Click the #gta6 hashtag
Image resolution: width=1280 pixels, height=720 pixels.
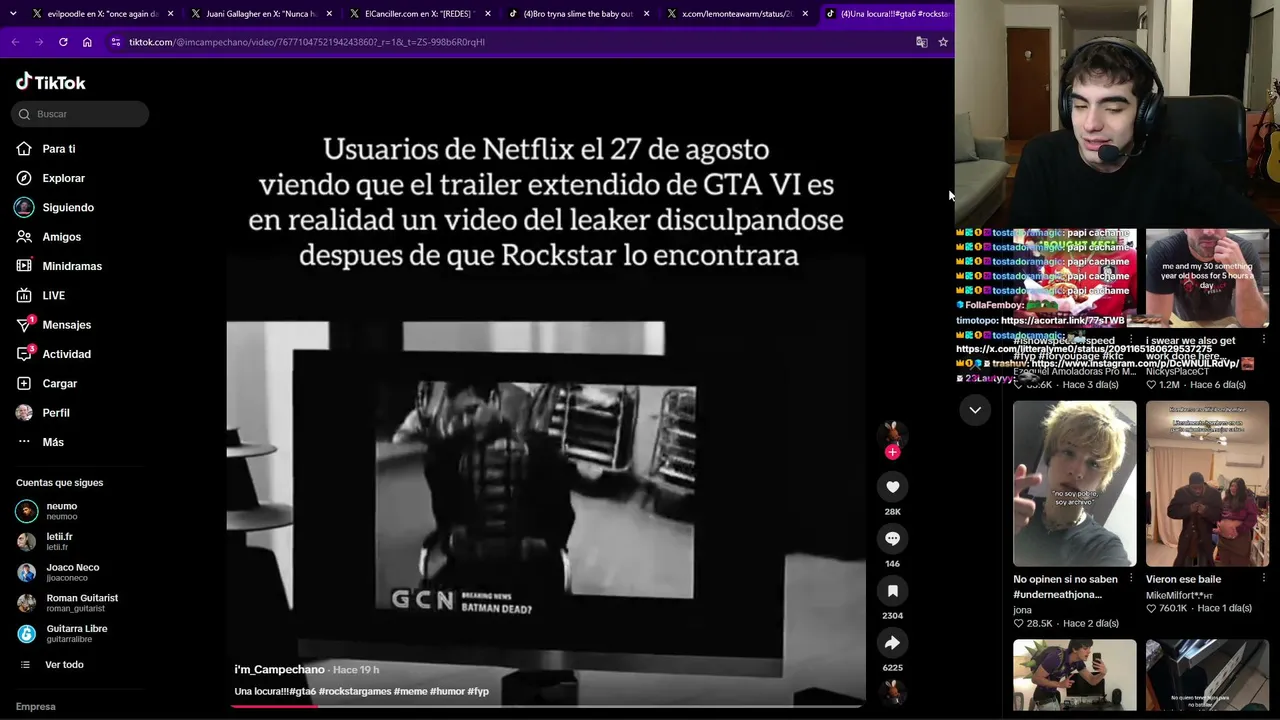(301, 691)
